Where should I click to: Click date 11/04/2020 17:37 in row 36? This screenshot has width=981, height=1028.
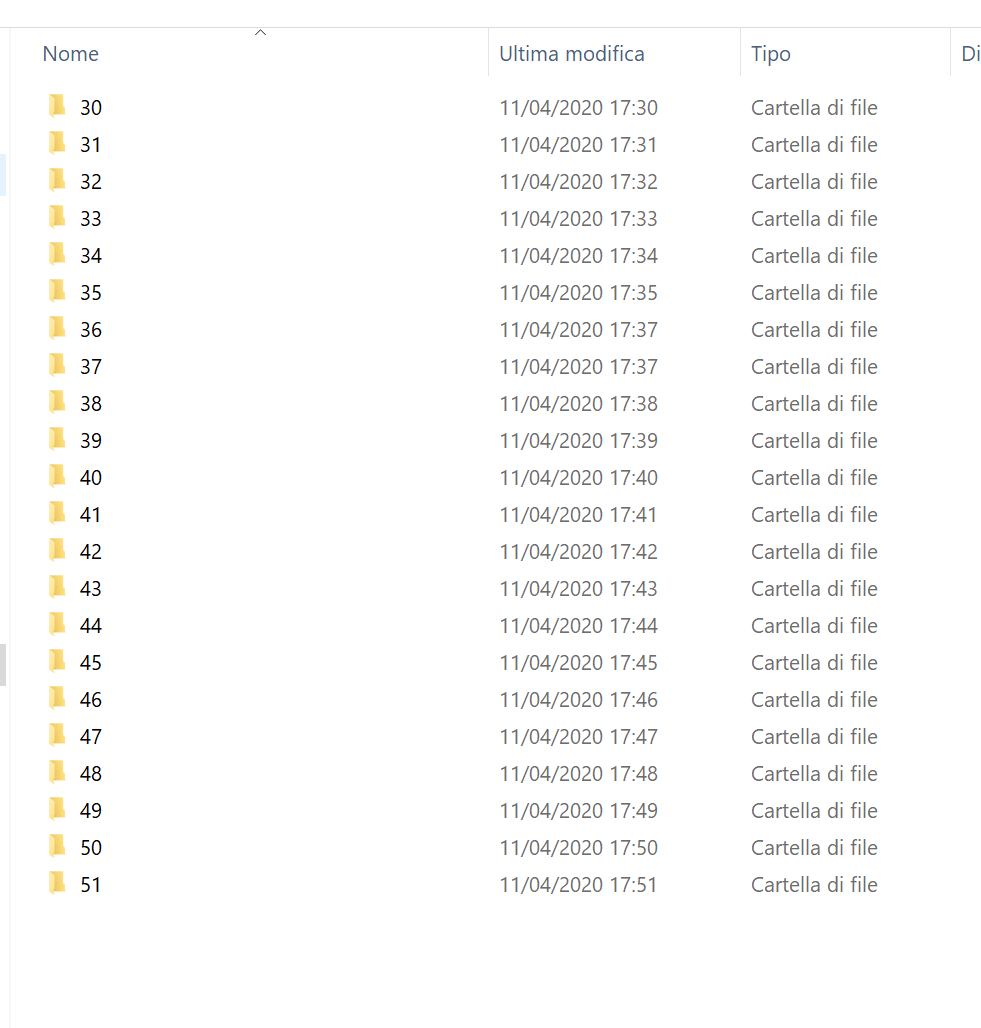pos(578,329)
